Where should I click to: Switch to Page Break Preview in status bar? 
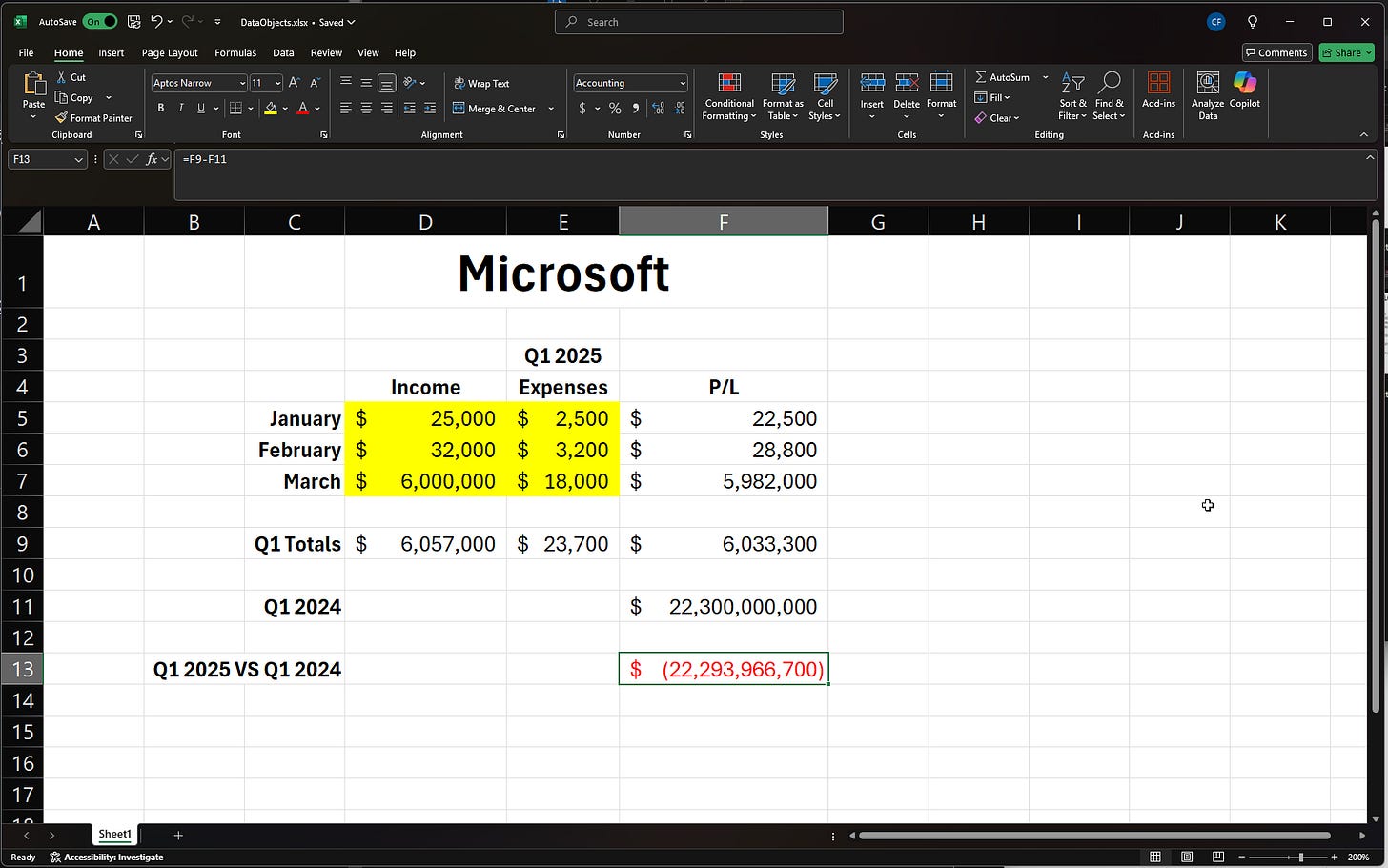coord(1217,857)
